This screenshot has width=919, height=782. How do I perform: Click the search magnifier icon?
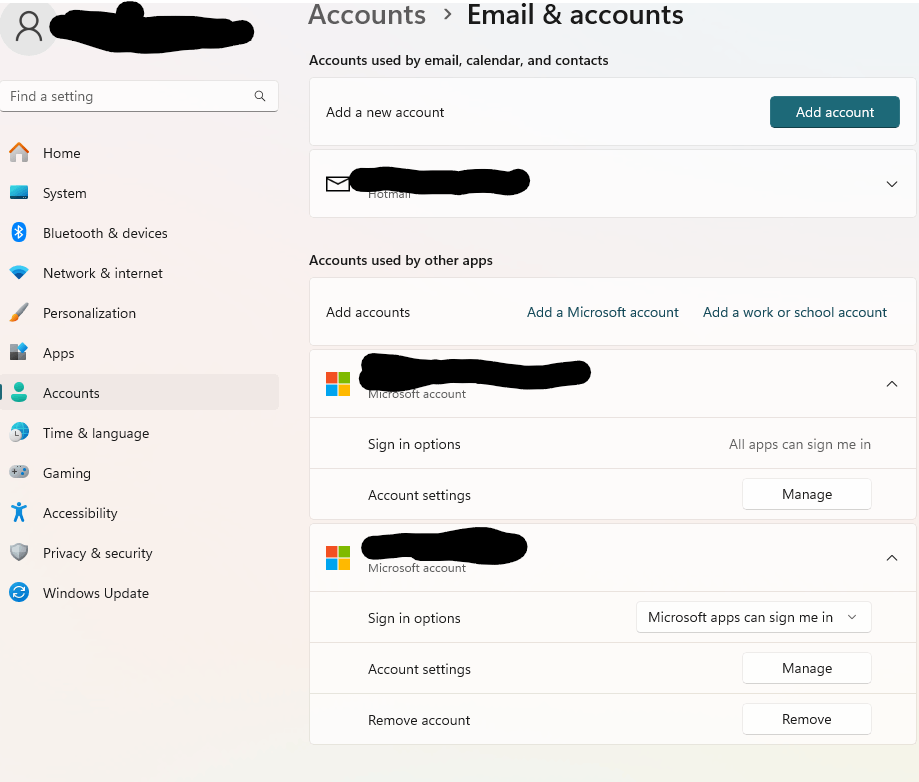pyautogui.click(x=260, y=96)
